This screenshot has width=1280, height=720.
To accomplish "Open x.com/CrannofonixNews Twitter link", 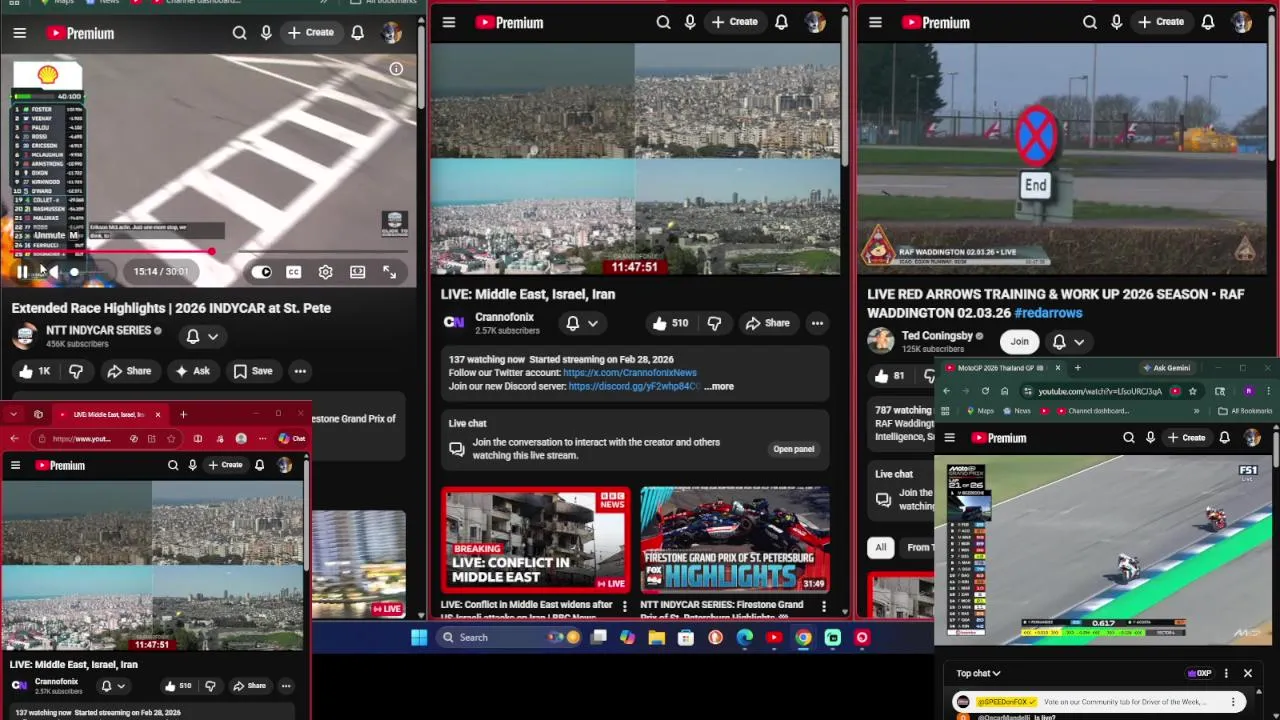I will (630, 372).
